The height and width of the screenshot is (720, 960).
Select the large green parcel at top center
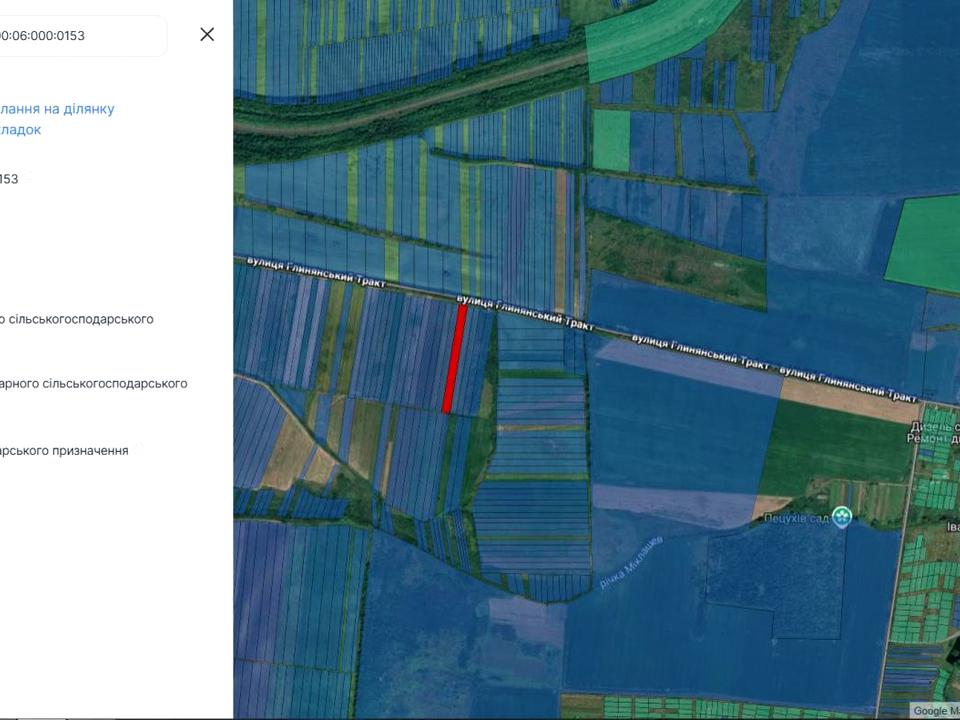point(655,38)
